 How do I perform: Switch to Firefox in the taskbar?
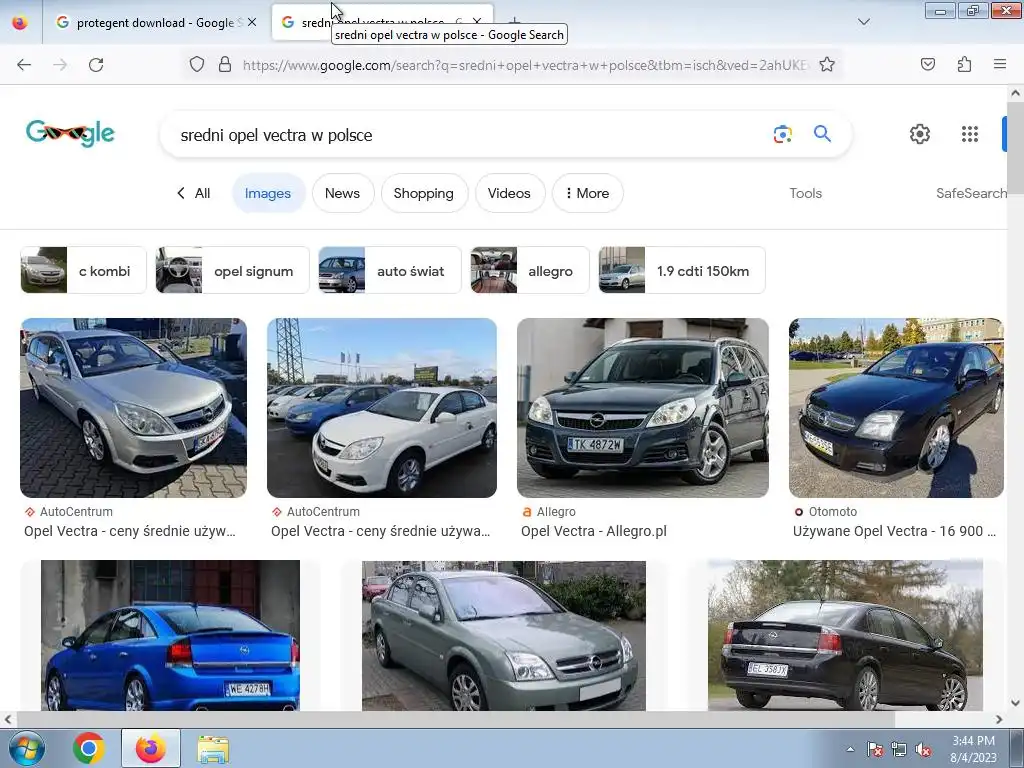pos(150,748)
